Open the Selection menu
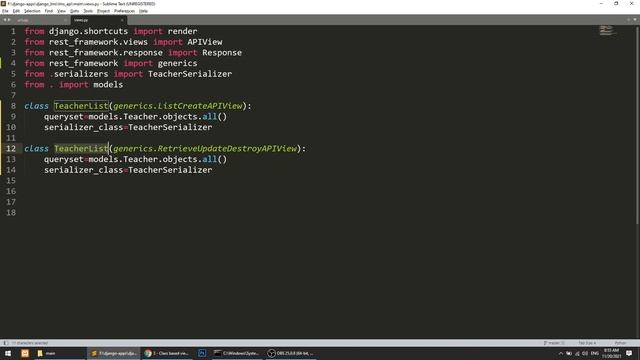640x360 pixels. [x=32, y=11]
